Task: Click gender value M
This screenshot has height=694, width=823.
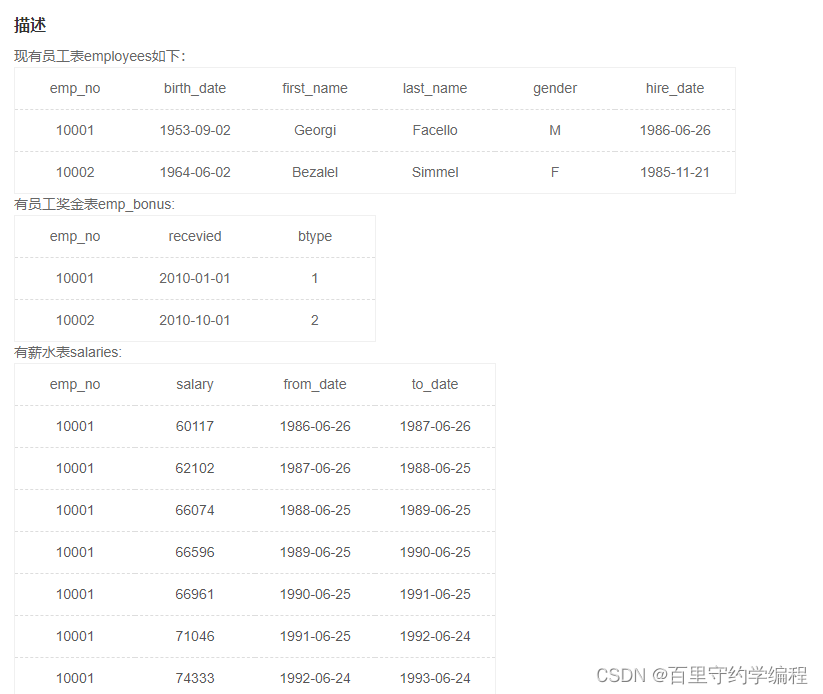Action: click(x=555, y=130)
